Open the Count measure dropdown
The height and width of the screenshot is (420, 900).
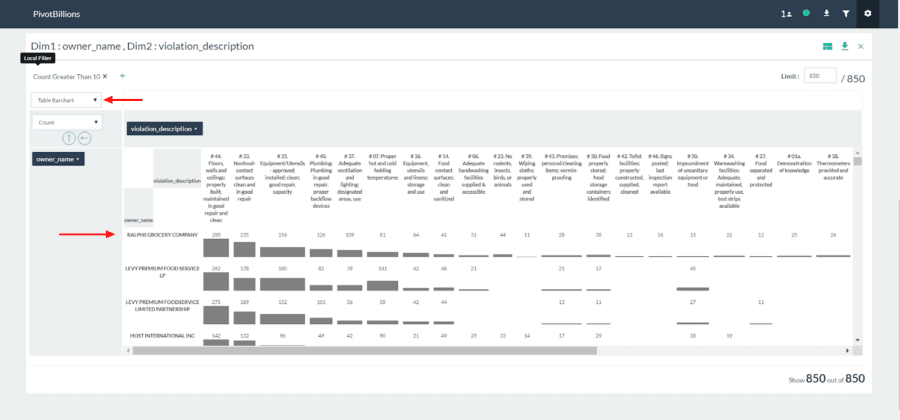[x=66, y=122]
